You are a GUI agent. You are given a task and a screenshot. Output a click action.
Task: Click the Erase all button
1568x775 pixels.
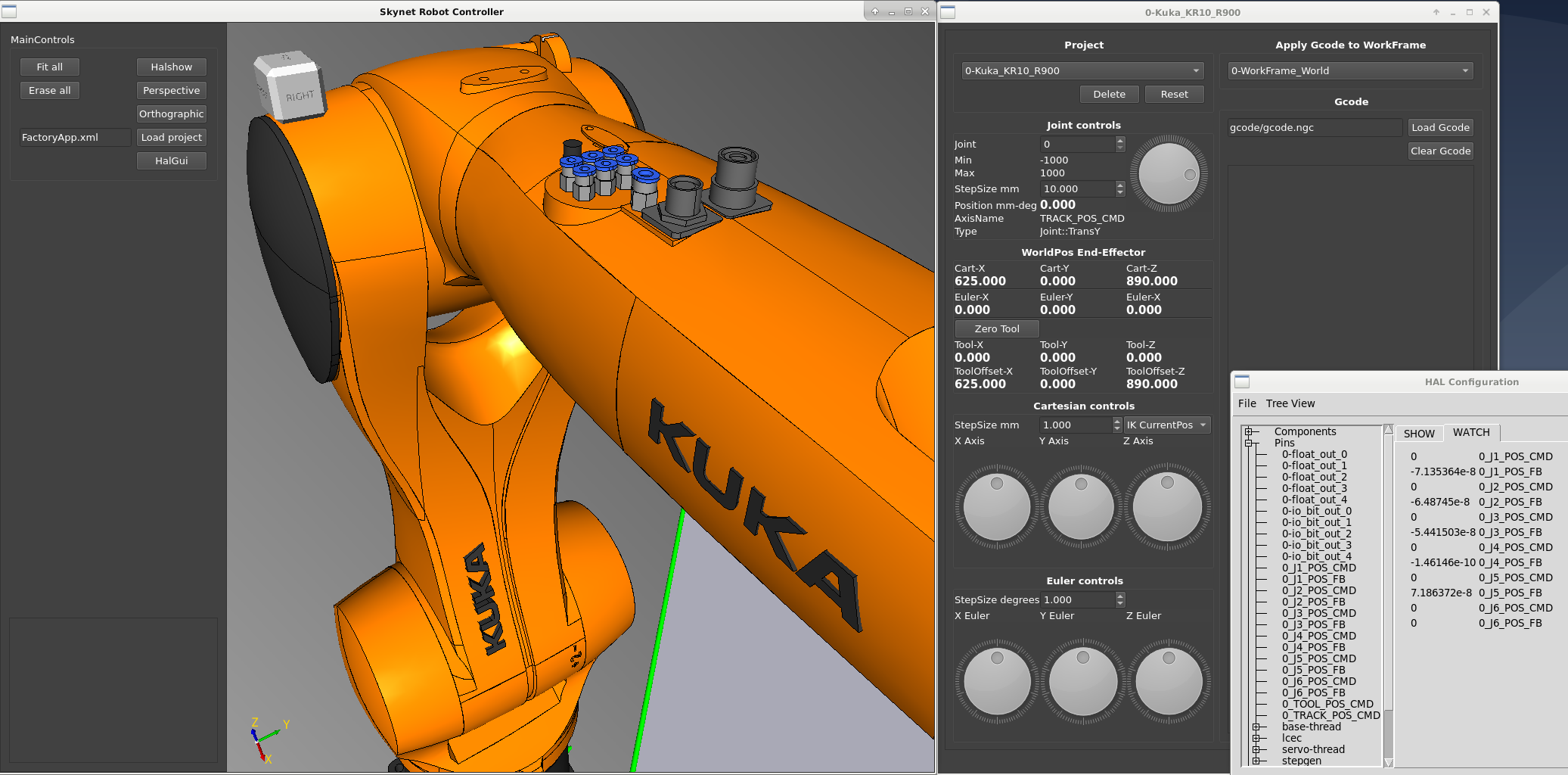click(x=50, y=90)
